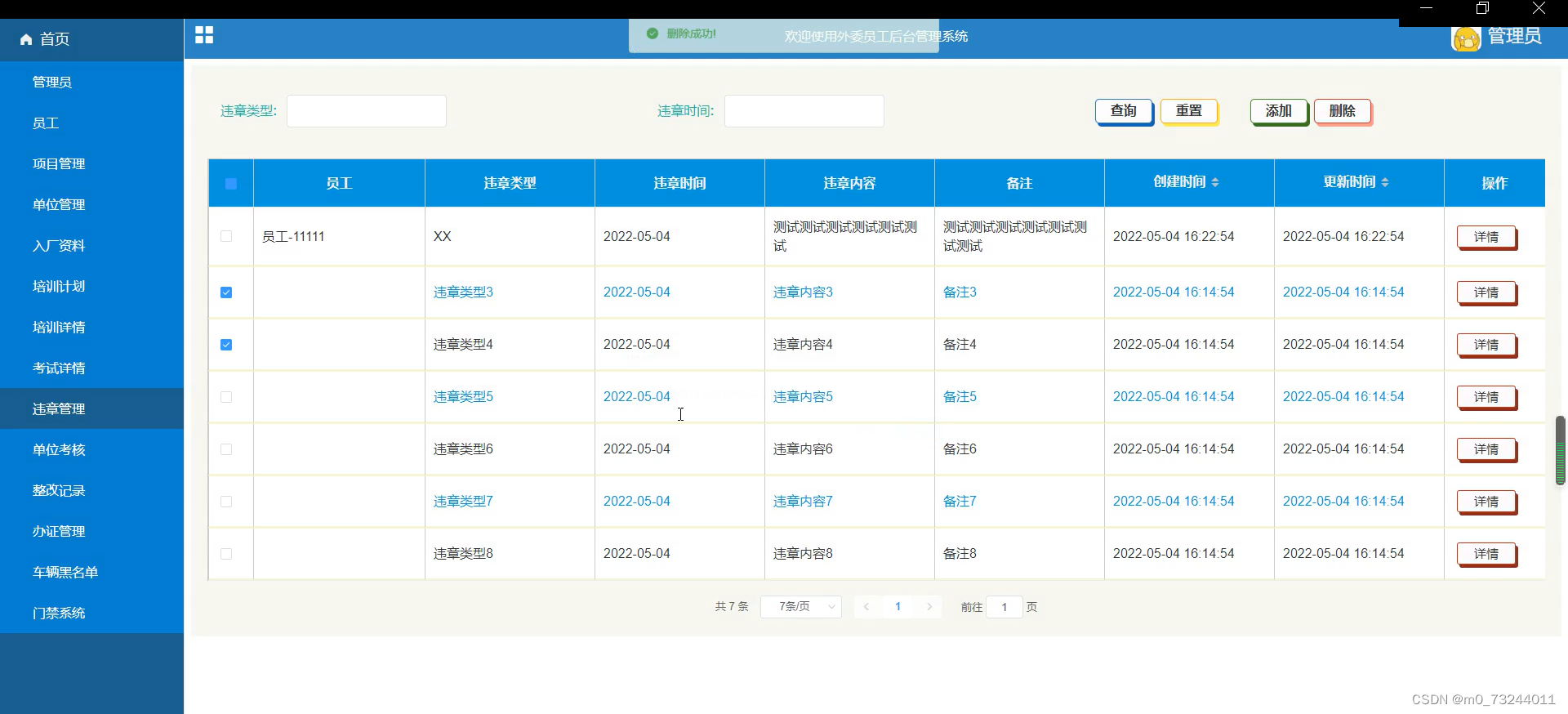Uncheck the 违章类型3 row checkbox

point(226,292)
